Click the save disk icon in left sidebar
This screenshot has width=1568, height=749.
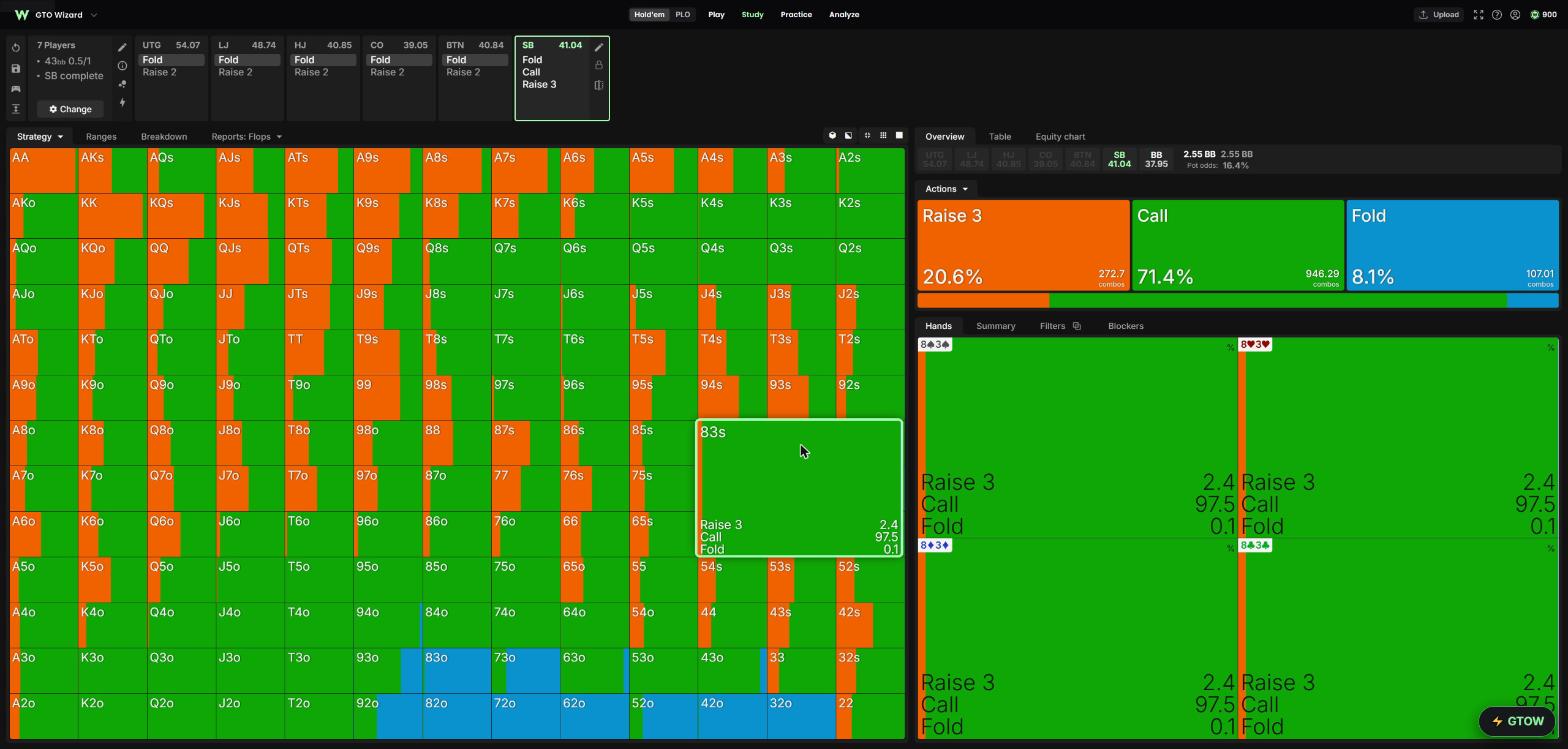tap(15, 69)
